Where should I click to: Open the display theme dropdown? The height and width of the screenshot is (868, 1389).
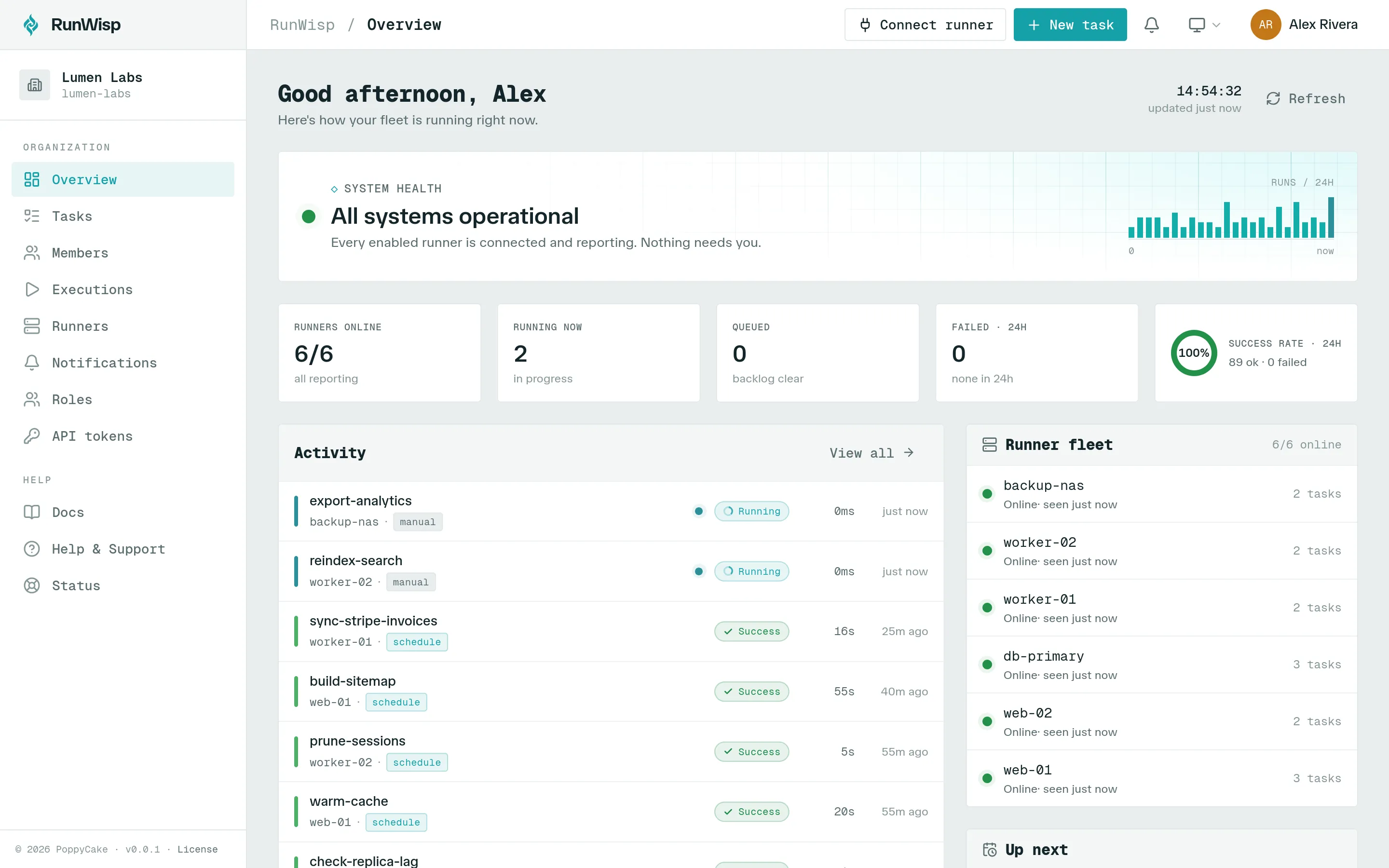(1204, 25)
